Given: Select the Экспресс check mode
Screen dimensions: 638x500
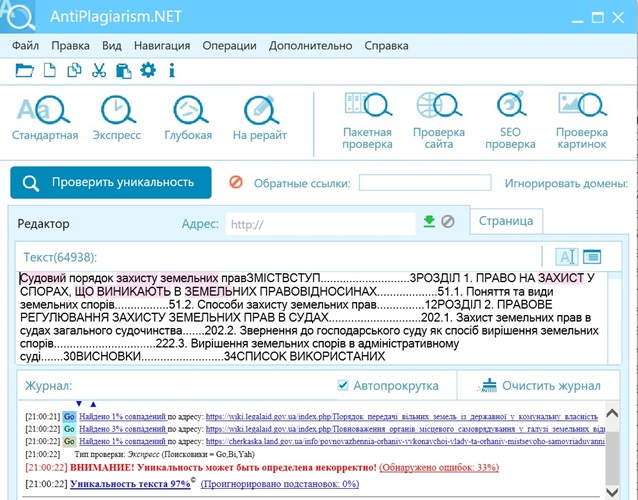Looking at the screenshot, I should pyautogui.click(x=117, y=118).
